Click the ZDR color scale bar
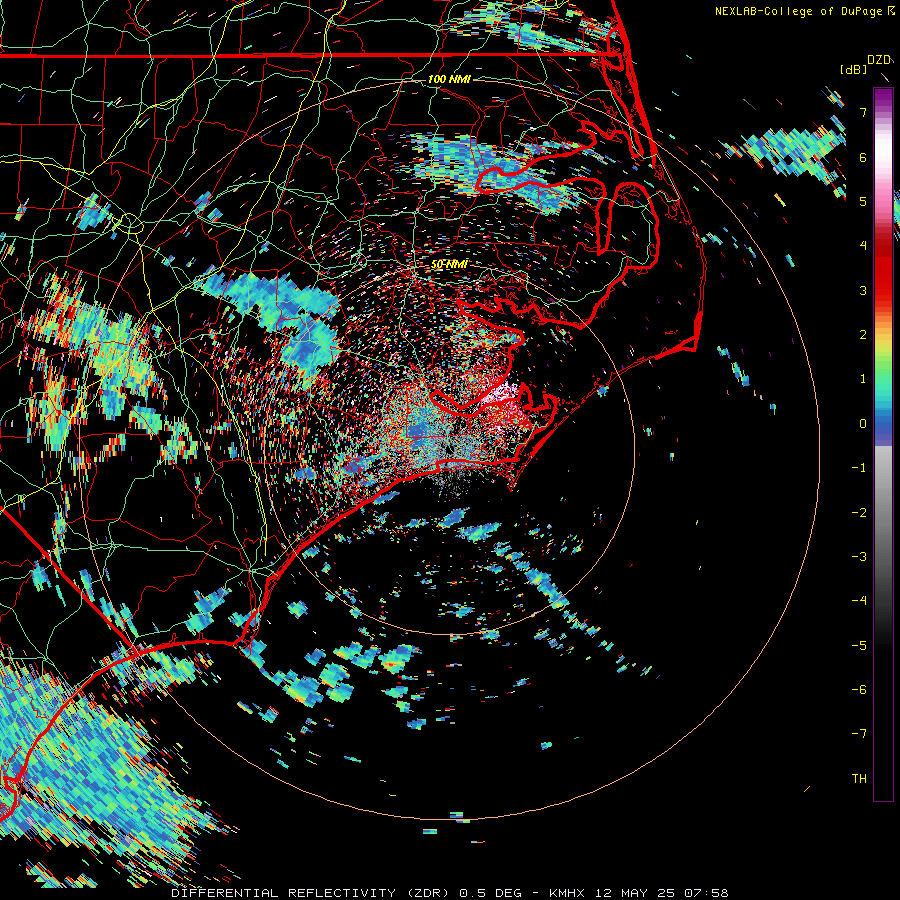This screenshot has height=900, width=900. (x=883, y=444)
